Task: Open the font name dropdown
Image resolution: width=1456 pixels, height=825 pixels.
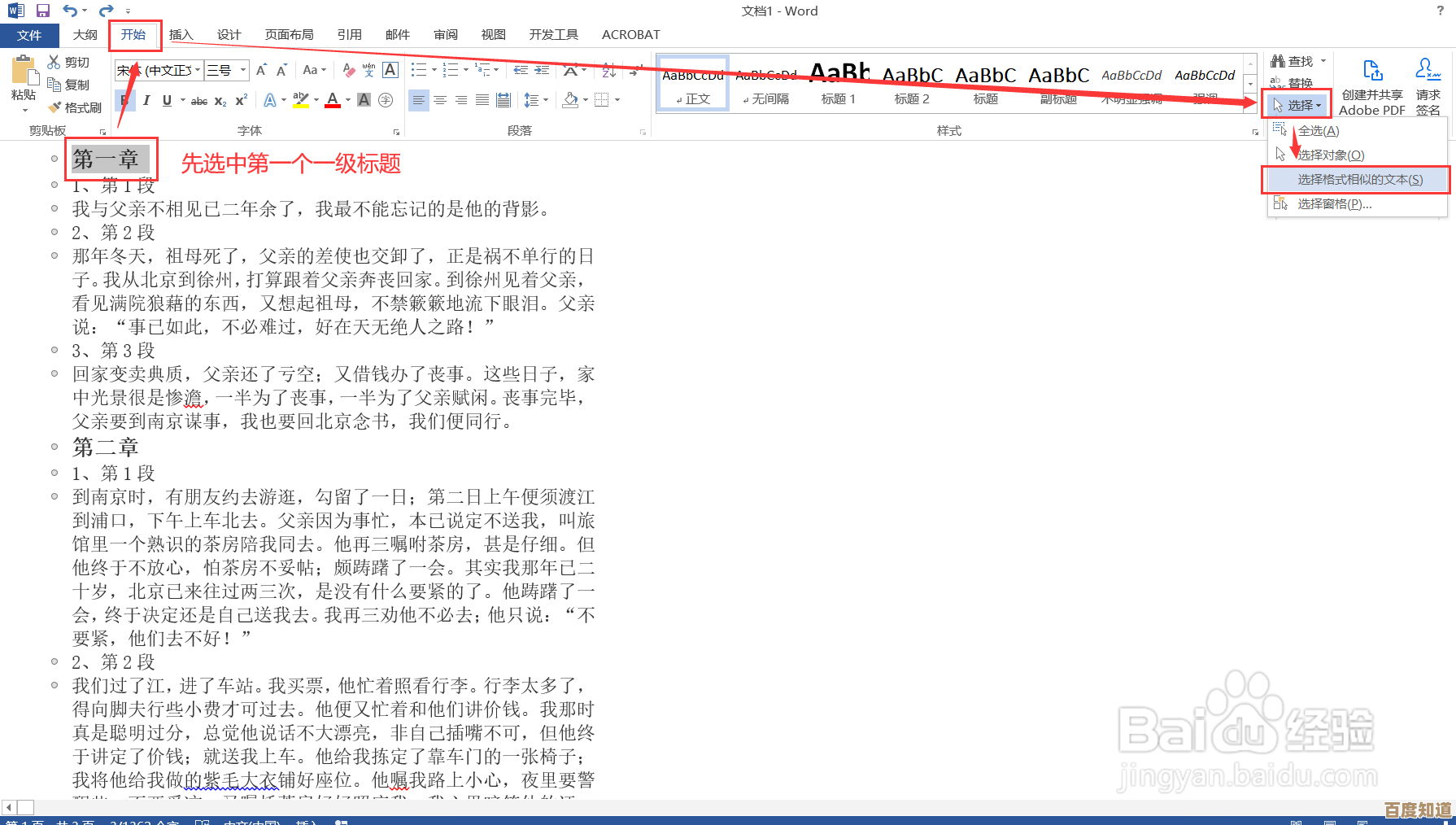Action: point(198,71)
